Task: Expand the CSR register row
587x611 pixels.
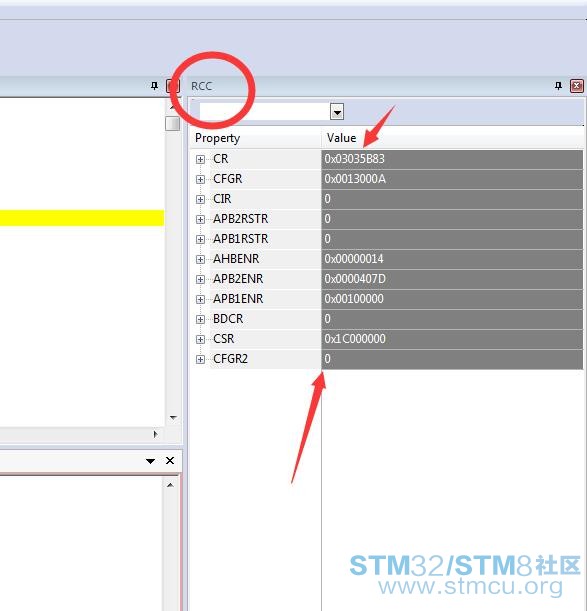Action: click(200, 339)
